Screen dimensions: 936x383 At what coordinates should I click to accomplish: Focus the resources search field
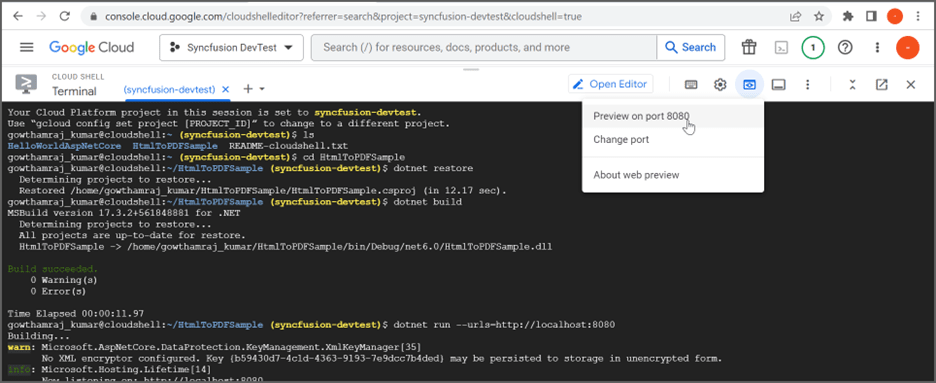click(484, 47)
